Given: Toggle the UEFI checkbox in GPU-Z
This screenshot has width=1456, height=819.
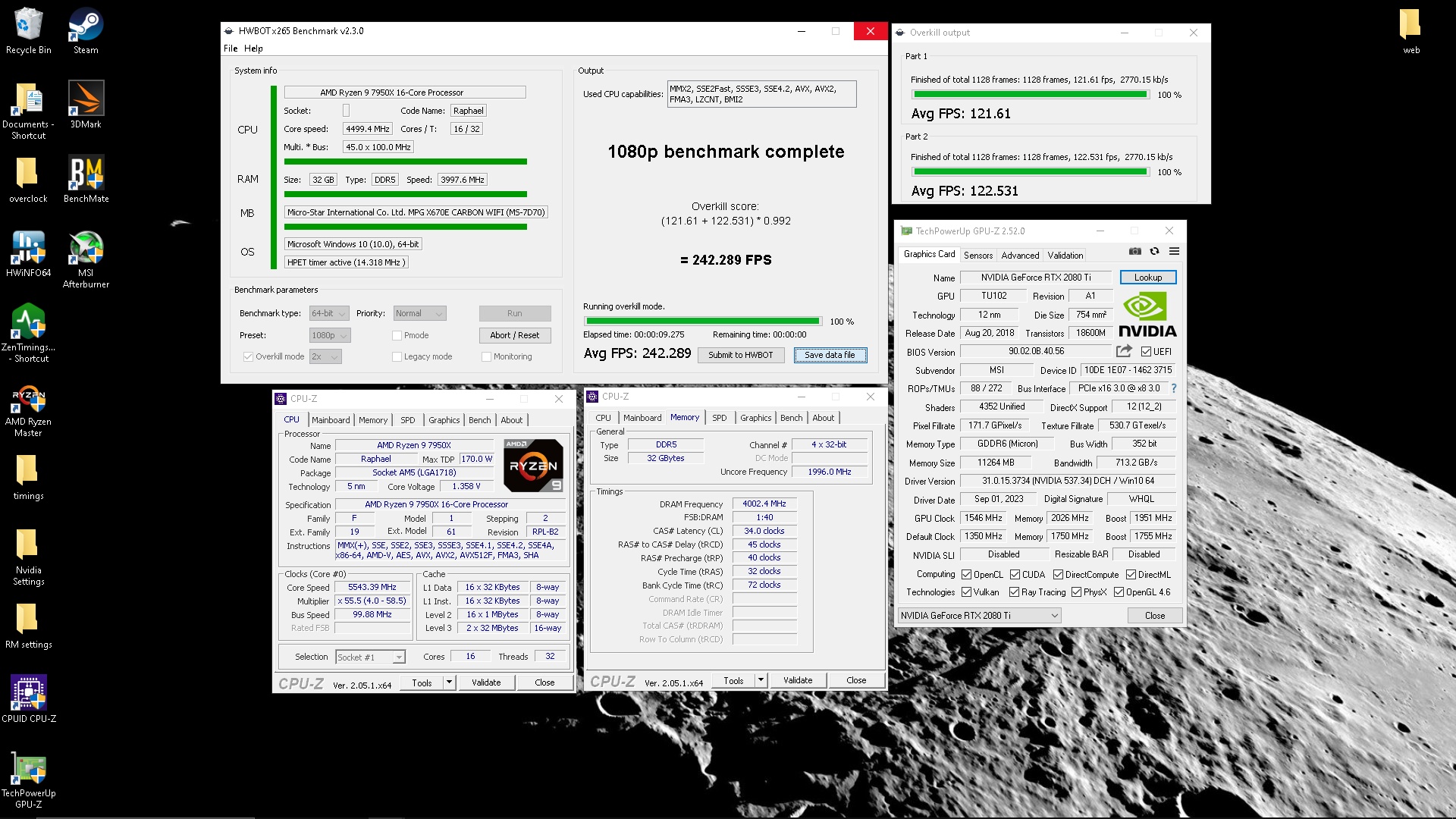Looking at the screenshot, I should [1146, 351].
